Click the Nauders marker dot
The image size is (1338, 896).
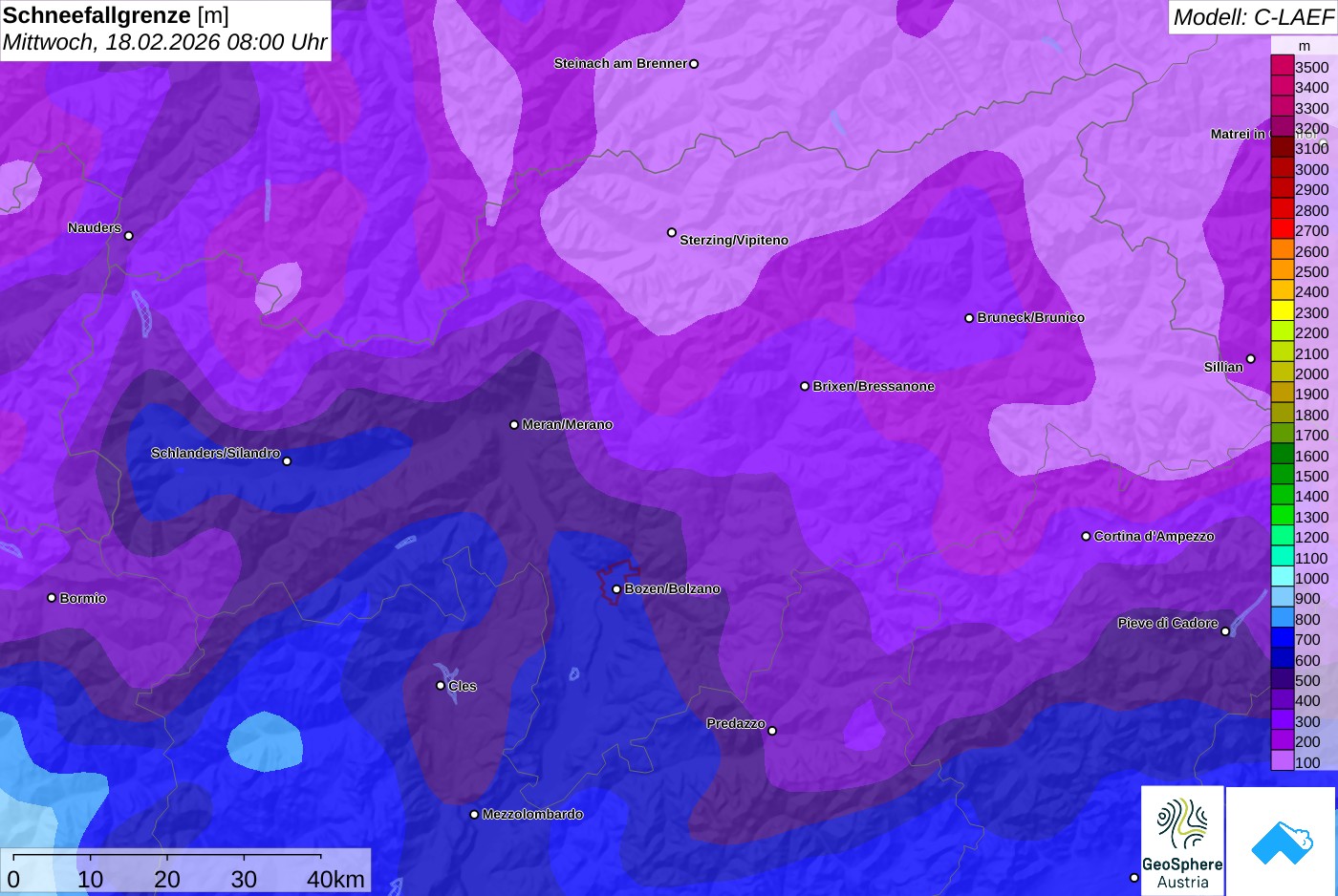click(129, 235)
